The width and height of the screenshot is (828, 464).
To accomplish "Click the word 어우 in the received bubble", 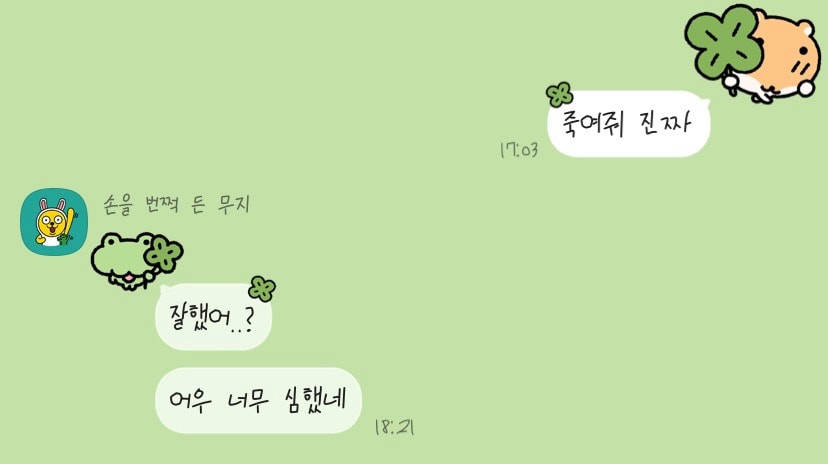I will (x=191, y=400).
